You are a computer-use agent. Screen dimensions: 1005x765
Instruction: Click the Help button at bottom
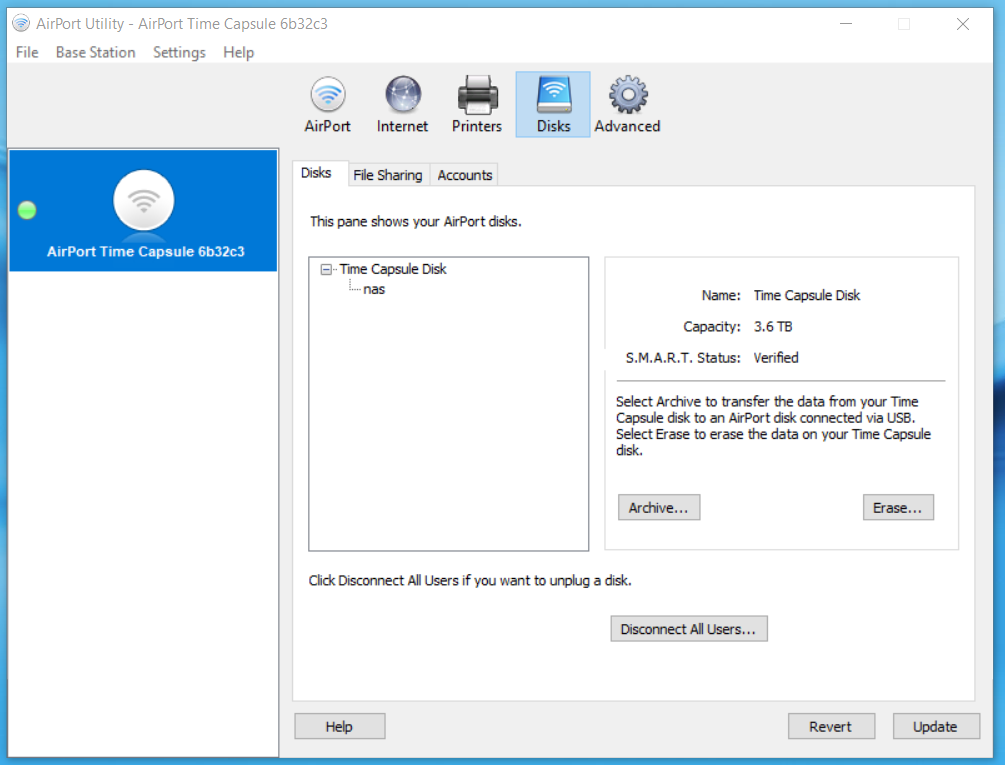pyautogui.click(x=340, y=727)
